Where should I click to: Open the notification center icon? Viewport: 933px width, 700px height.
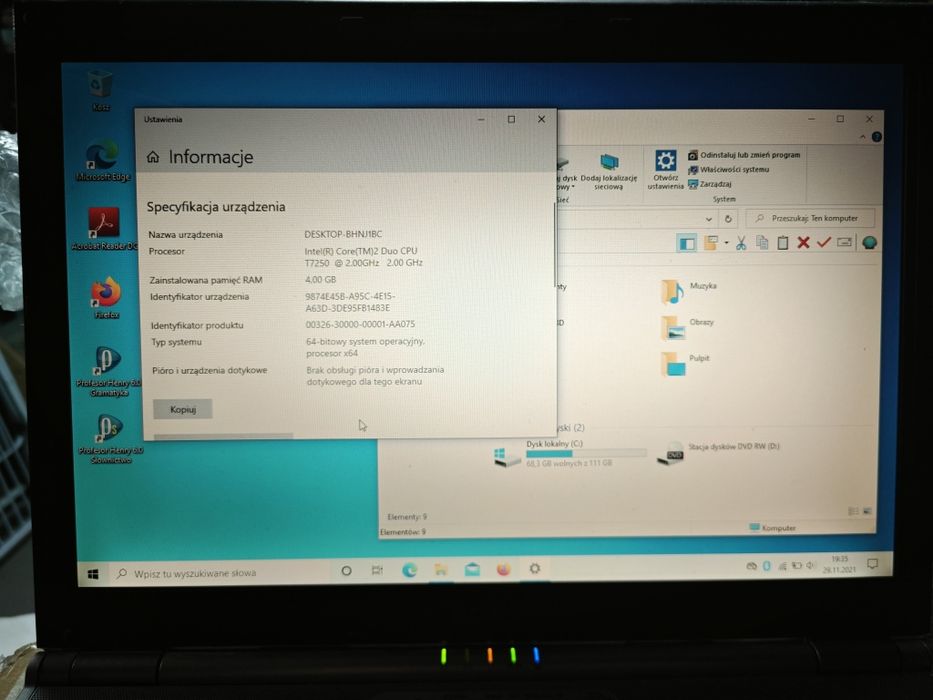872,564
